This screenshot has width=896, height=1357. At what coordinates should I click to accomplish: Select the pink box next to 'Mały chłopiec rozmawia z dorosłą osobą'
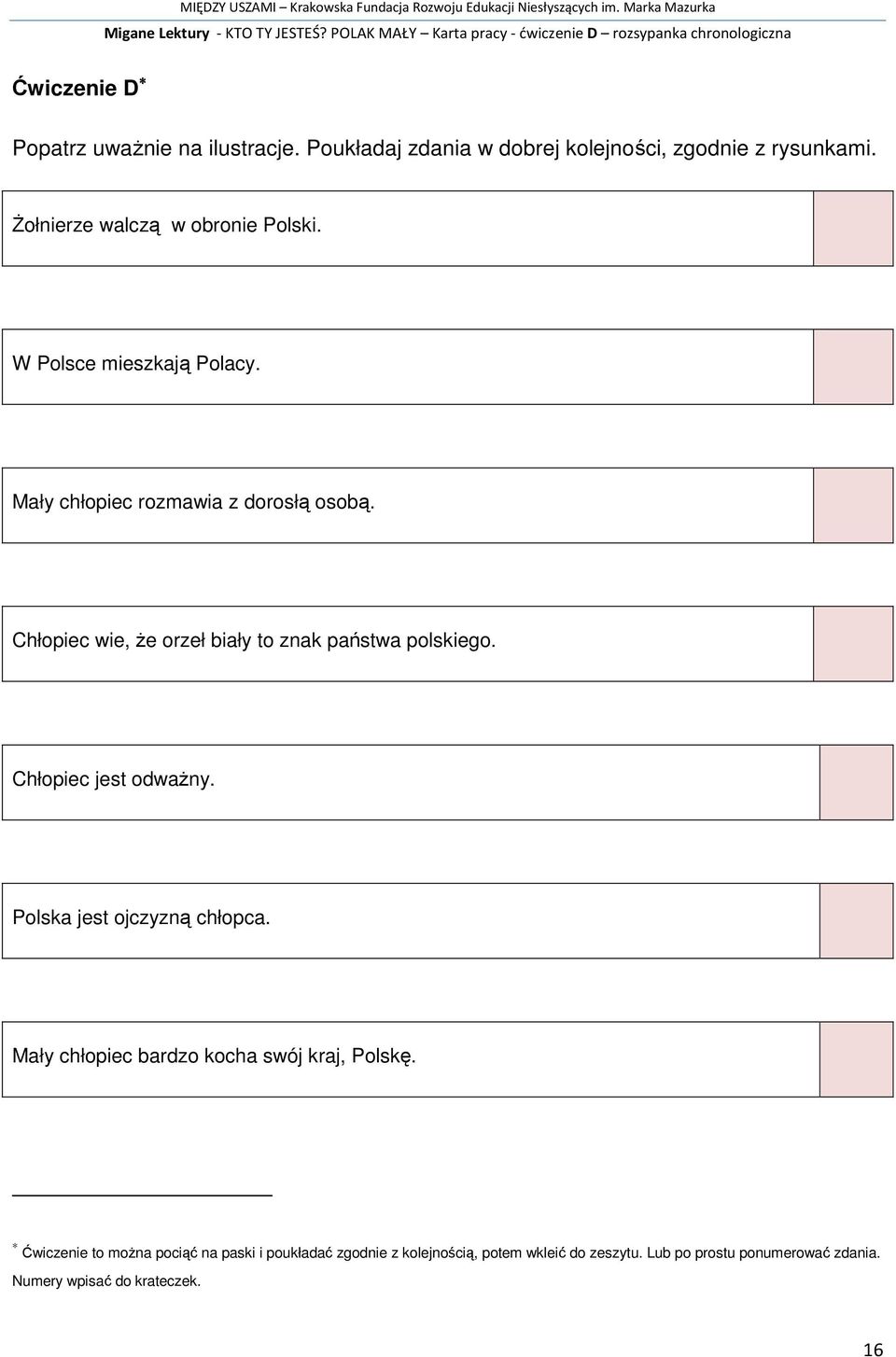click(853, 505)
